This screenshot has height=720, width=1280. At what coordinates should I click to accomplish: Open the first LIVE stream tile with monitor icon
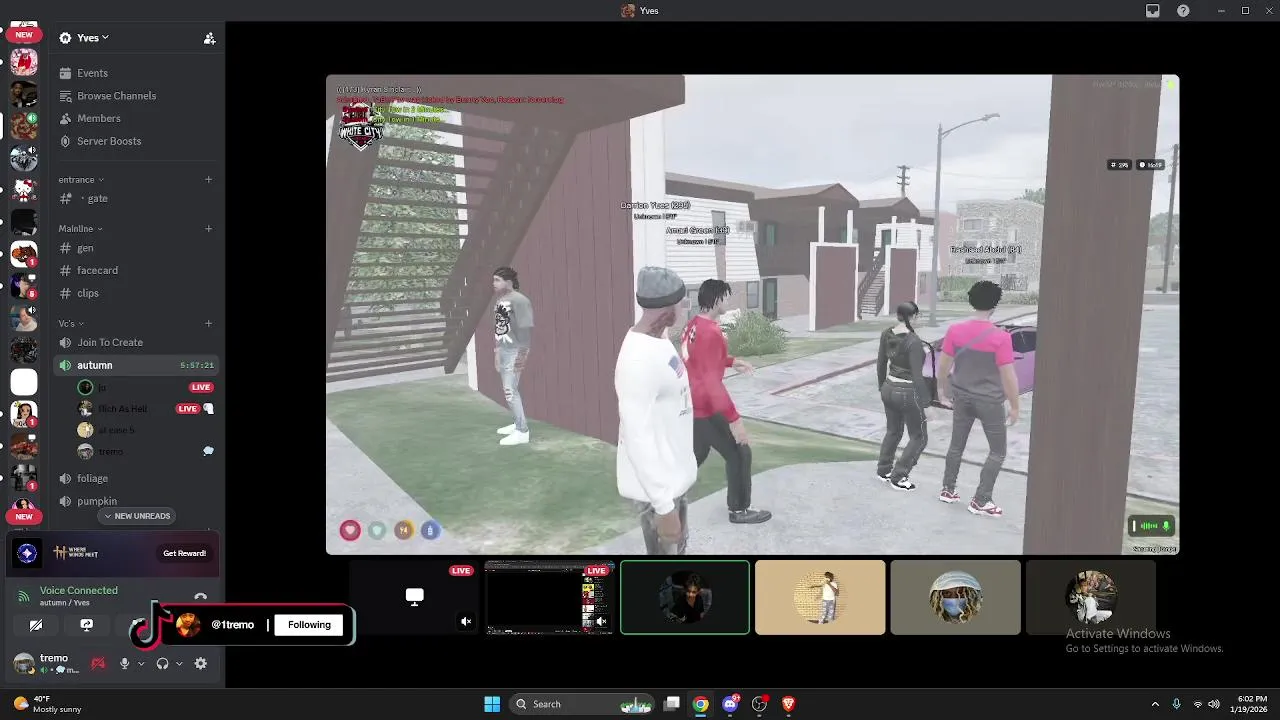414,598
